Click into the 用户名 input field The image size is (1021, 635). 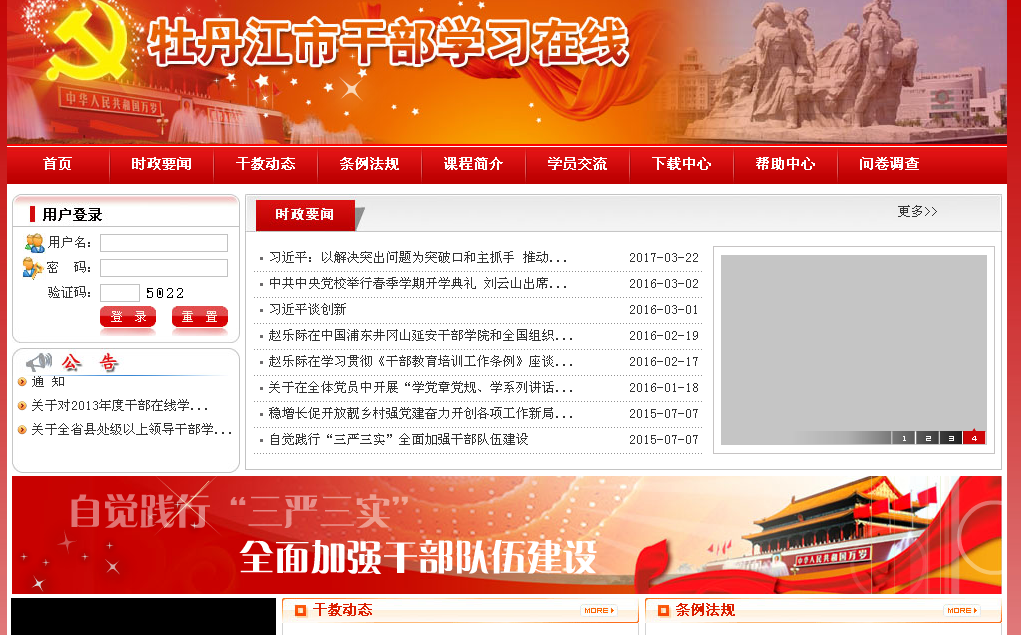click(x=164, y=243)
